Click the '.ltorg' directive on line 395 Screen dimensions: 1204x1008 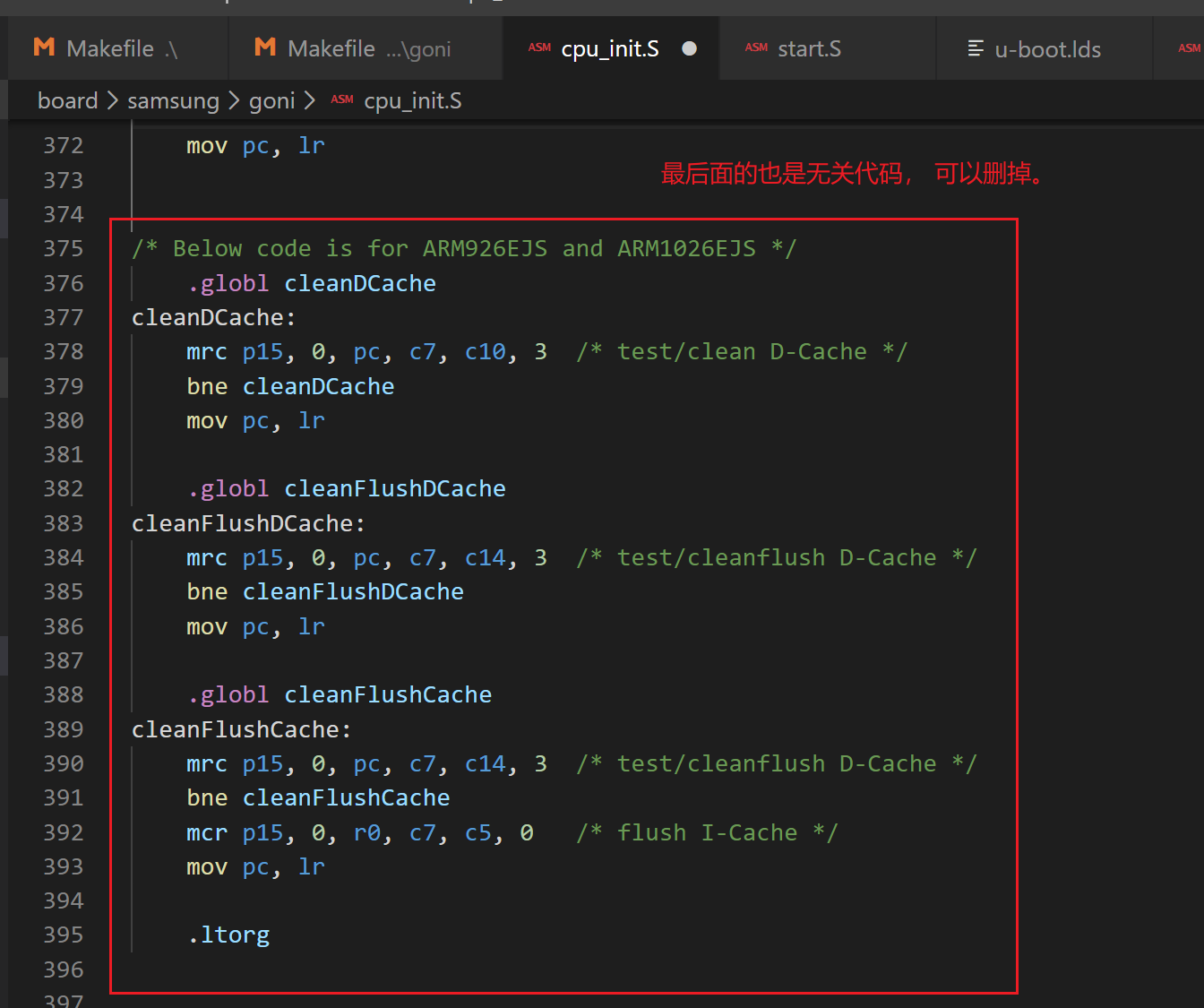[228, 935]
